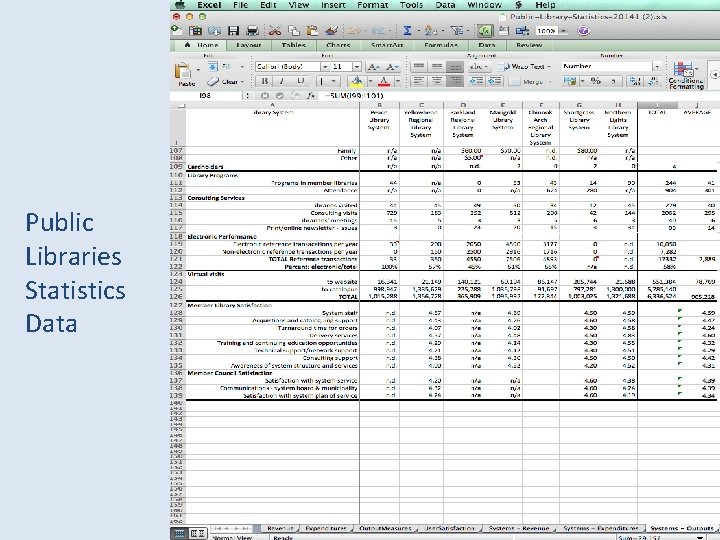Click the Format Painter brush icon
This screenshot has height=540, width=720.
(x=331, y=31)
